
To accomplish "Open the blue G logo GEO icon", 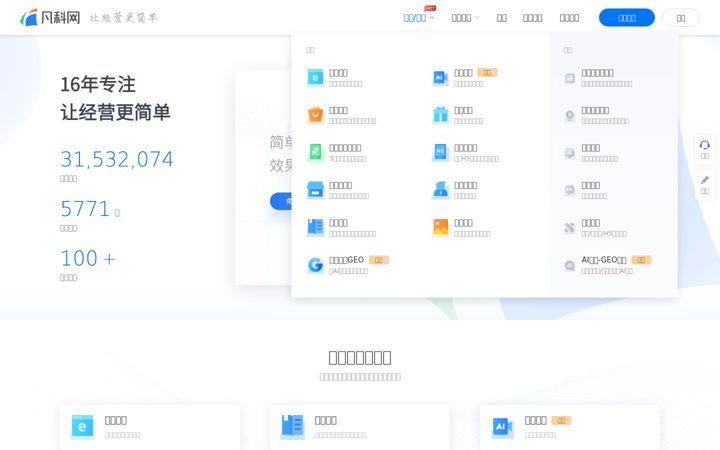I will [x=315, y=265].
